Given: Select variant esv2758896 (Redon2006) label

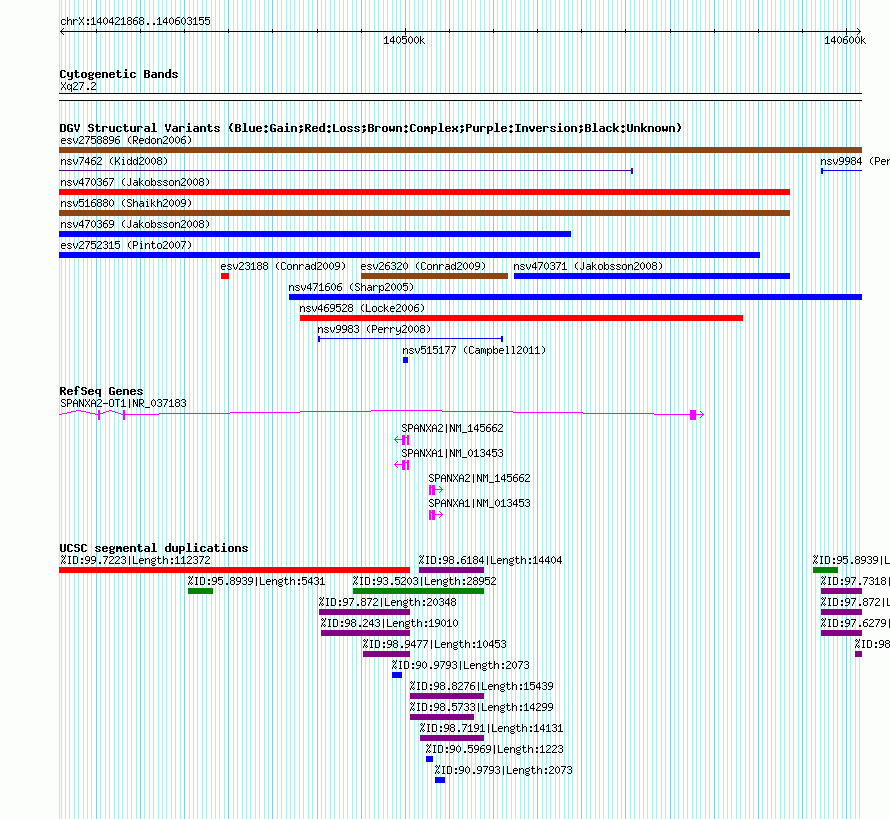Looking at the screenshot, I should pos(126,140).
